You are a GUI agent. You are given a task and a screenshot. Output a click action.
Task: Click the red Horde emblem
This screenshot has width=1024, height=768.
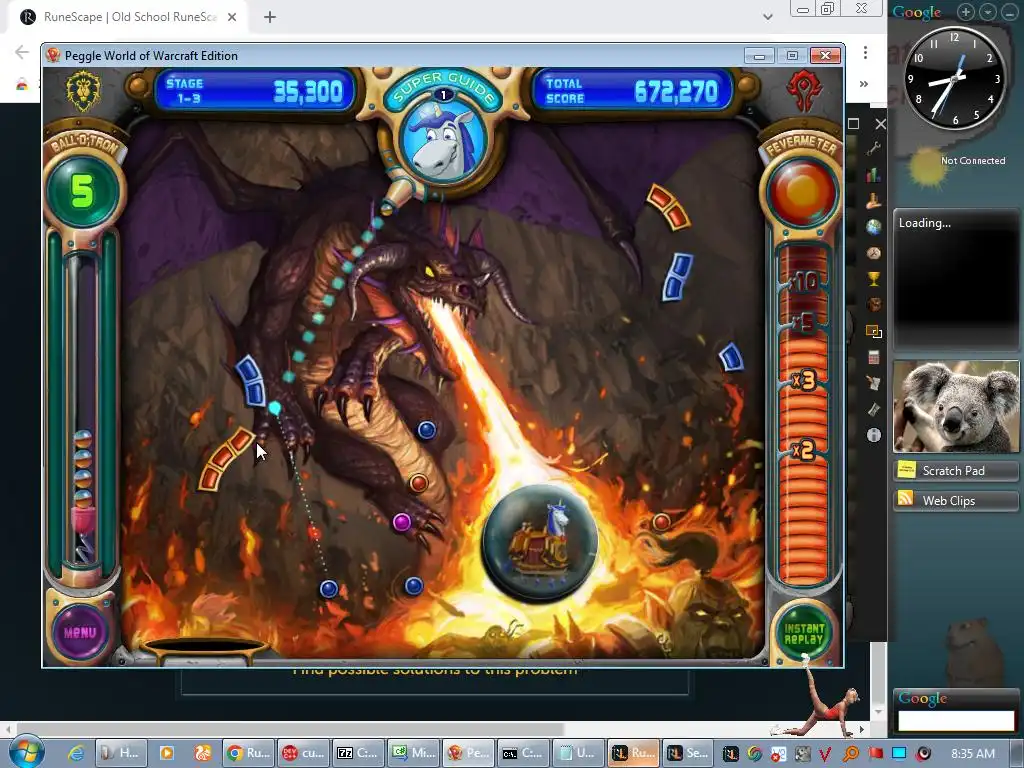(804, 90)
